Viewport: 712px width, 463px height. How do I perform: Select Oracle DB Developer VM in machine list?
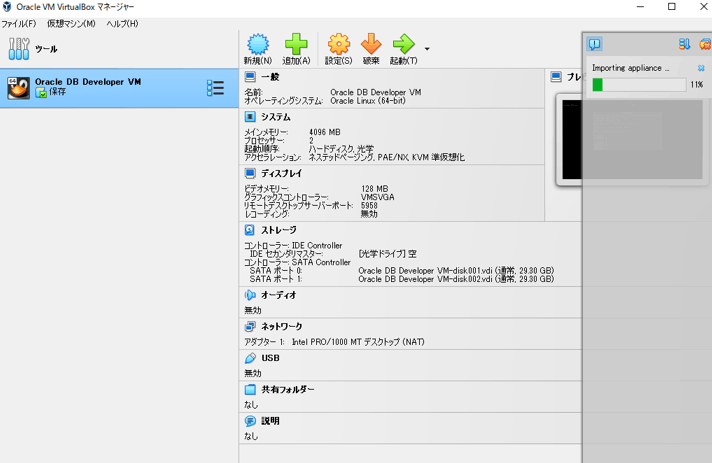[119, 88]
